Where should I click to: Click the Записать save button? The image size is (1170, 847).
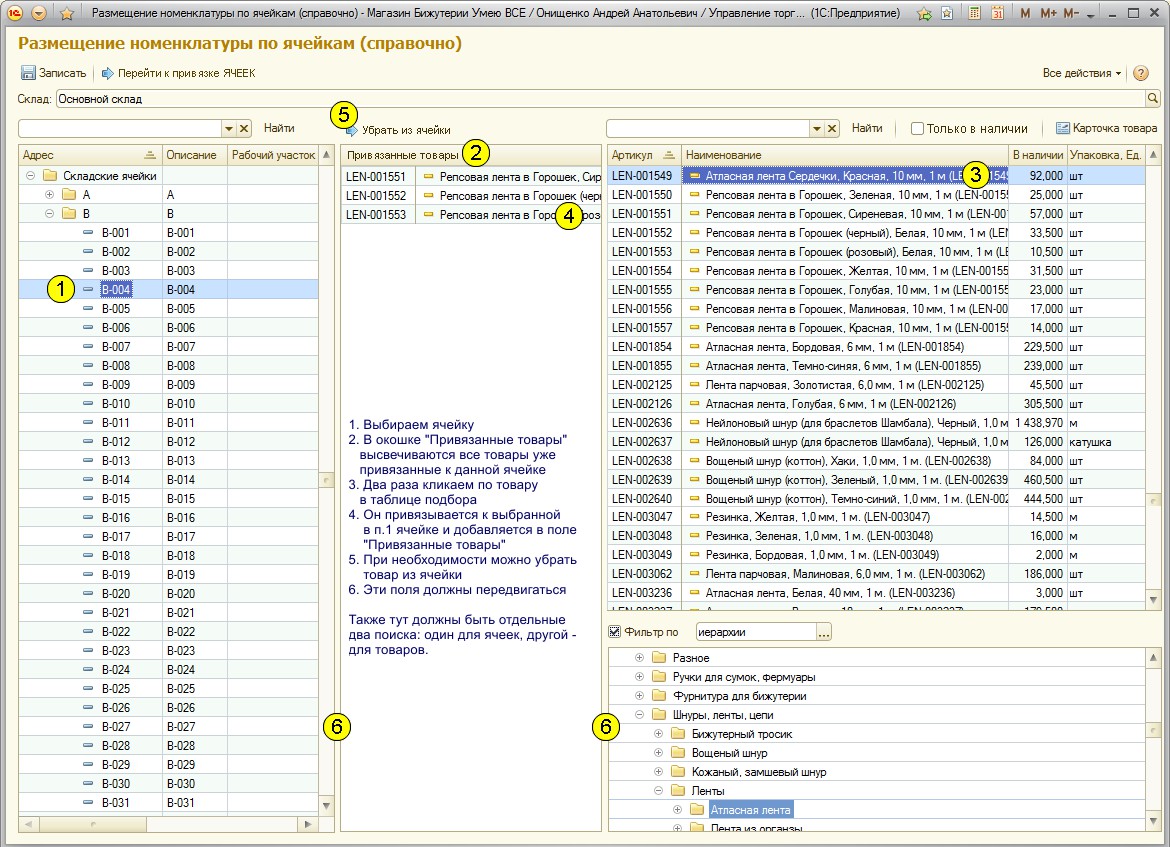click(54, 73)
